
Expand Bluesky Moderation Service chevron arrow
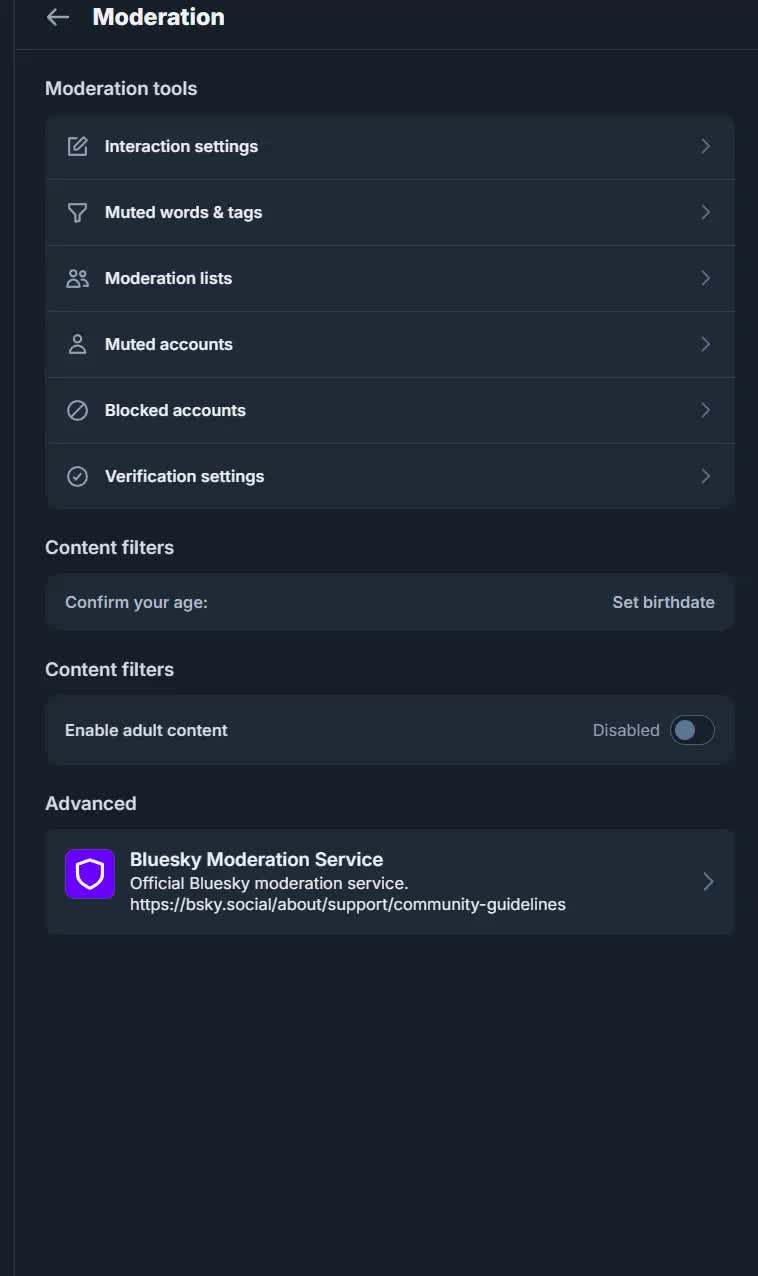click(x=708, y=881)
